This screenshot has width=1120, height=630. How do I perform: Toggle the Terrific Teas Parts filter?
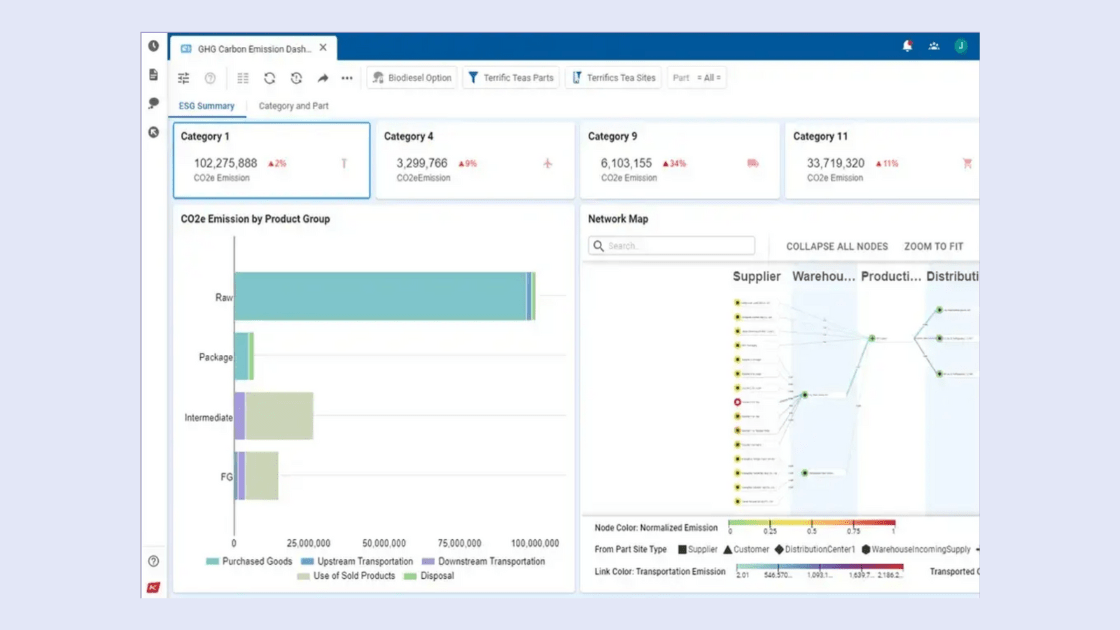[x=511, y=77]
